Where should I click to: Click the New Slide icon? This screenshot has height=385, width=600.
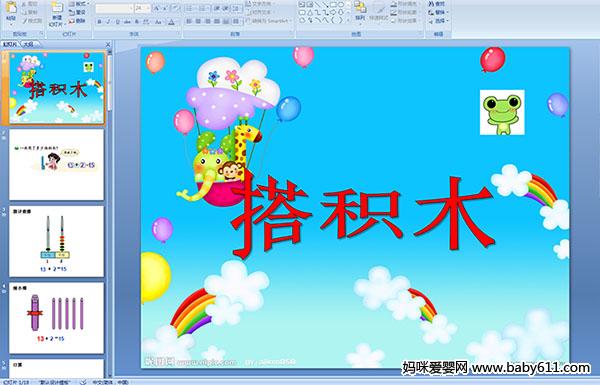(x=57, y=8)
